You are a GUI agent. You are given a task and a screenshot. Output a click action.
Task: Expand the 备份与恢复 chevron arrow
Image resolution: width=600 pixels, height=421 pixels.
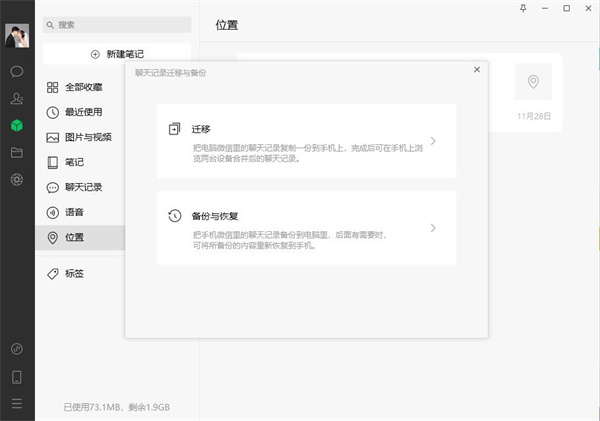(x=433, y=228)
